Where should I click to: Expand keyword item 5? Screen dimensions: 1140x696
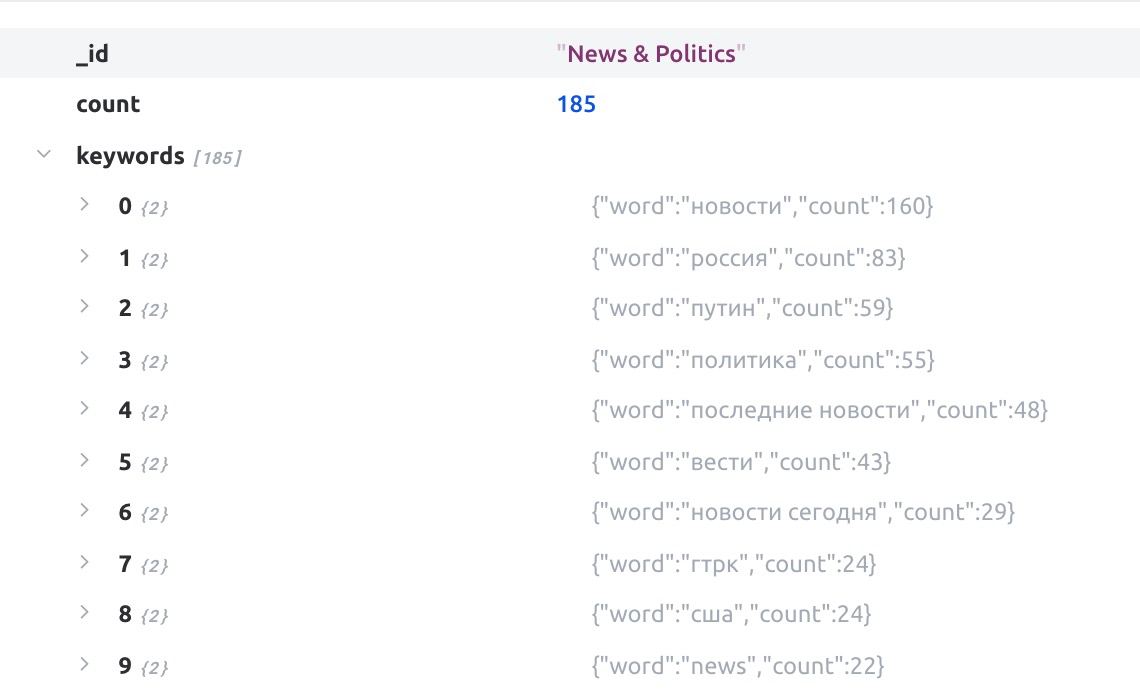tap(84, 460)
